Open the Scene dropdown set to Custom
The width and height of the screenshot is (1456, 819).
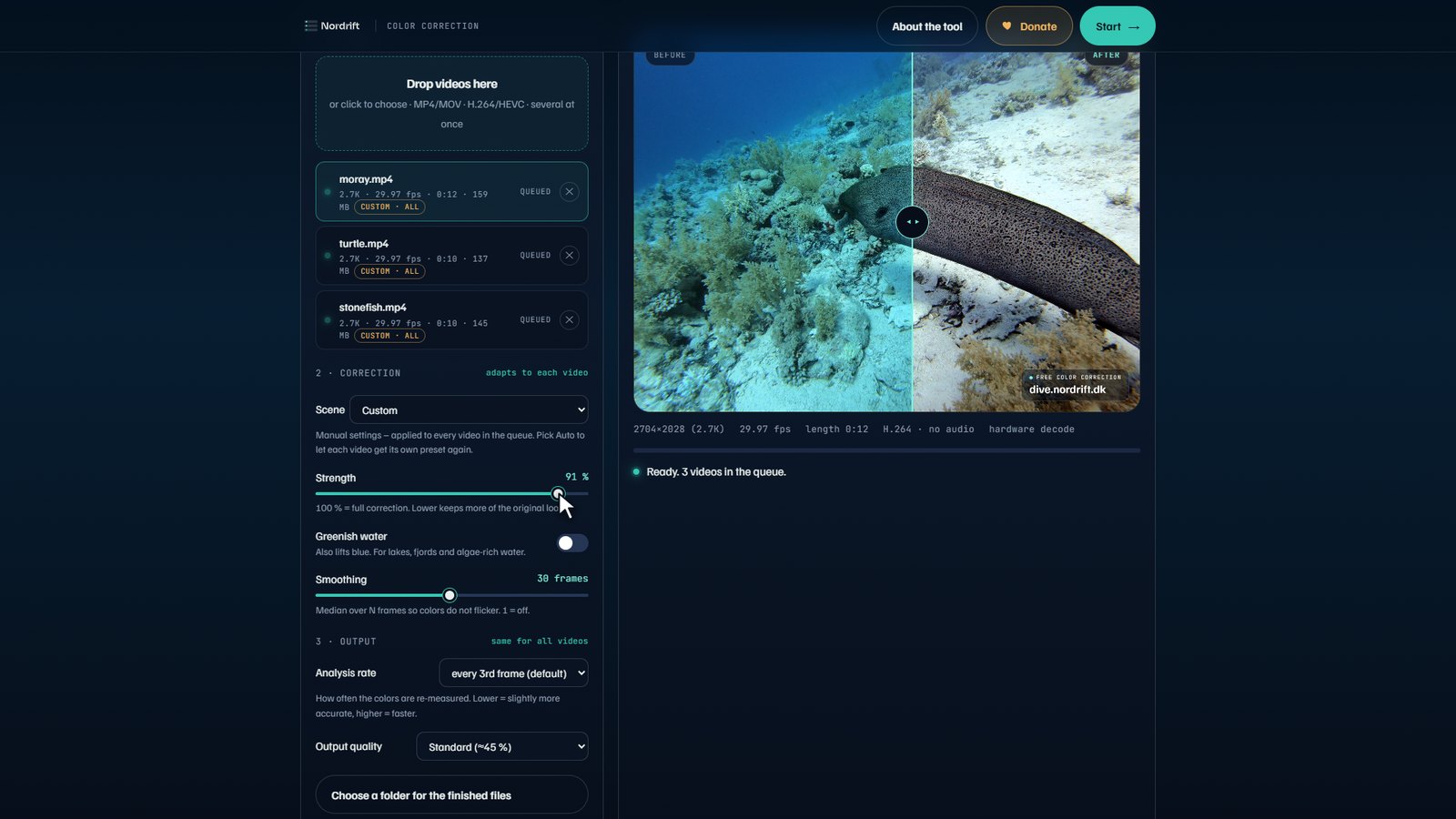click(x=469, y=410)
